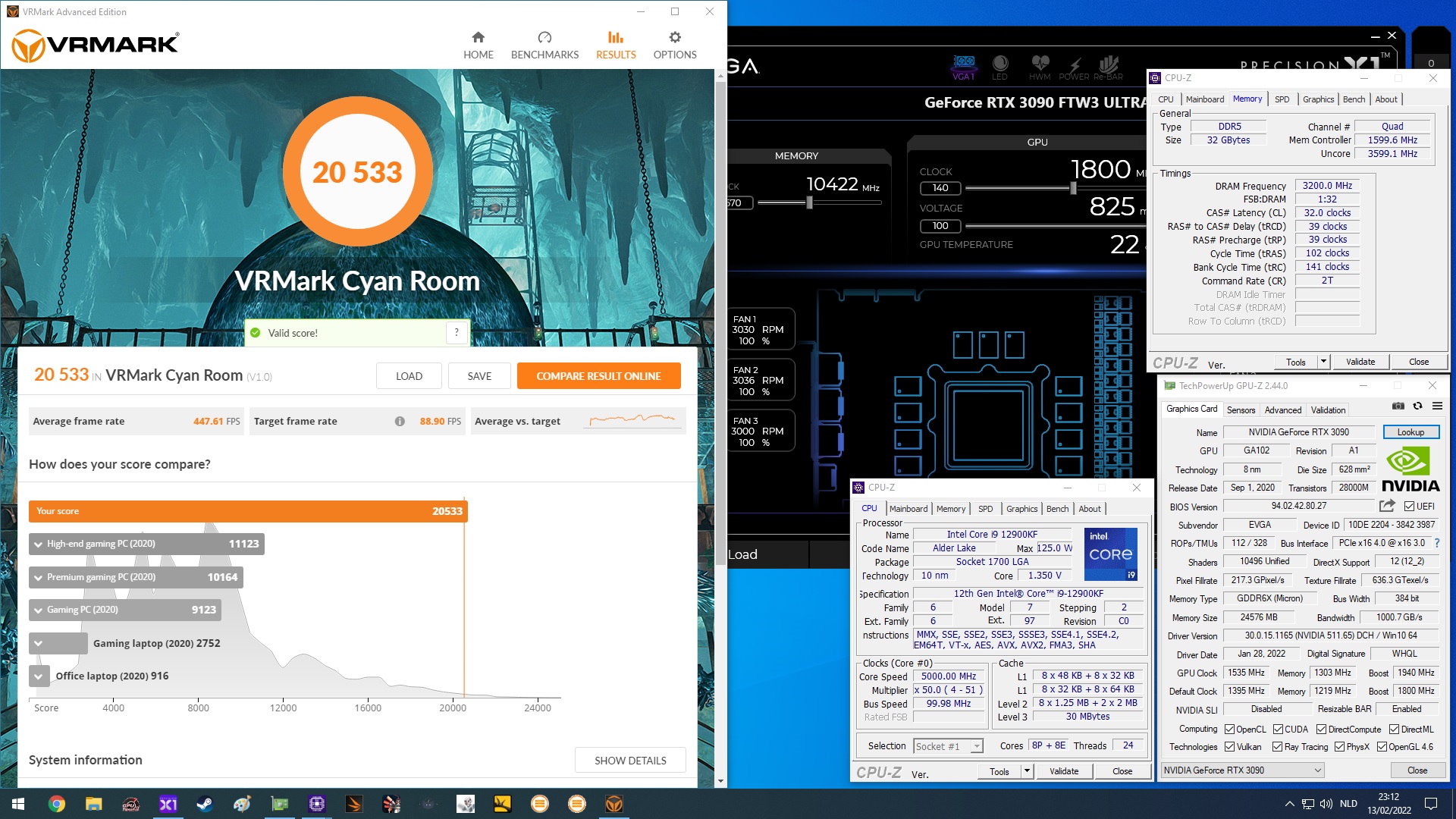
Task: Open the BENCHMARKS section in VRMark
Action: click(544, 45)
